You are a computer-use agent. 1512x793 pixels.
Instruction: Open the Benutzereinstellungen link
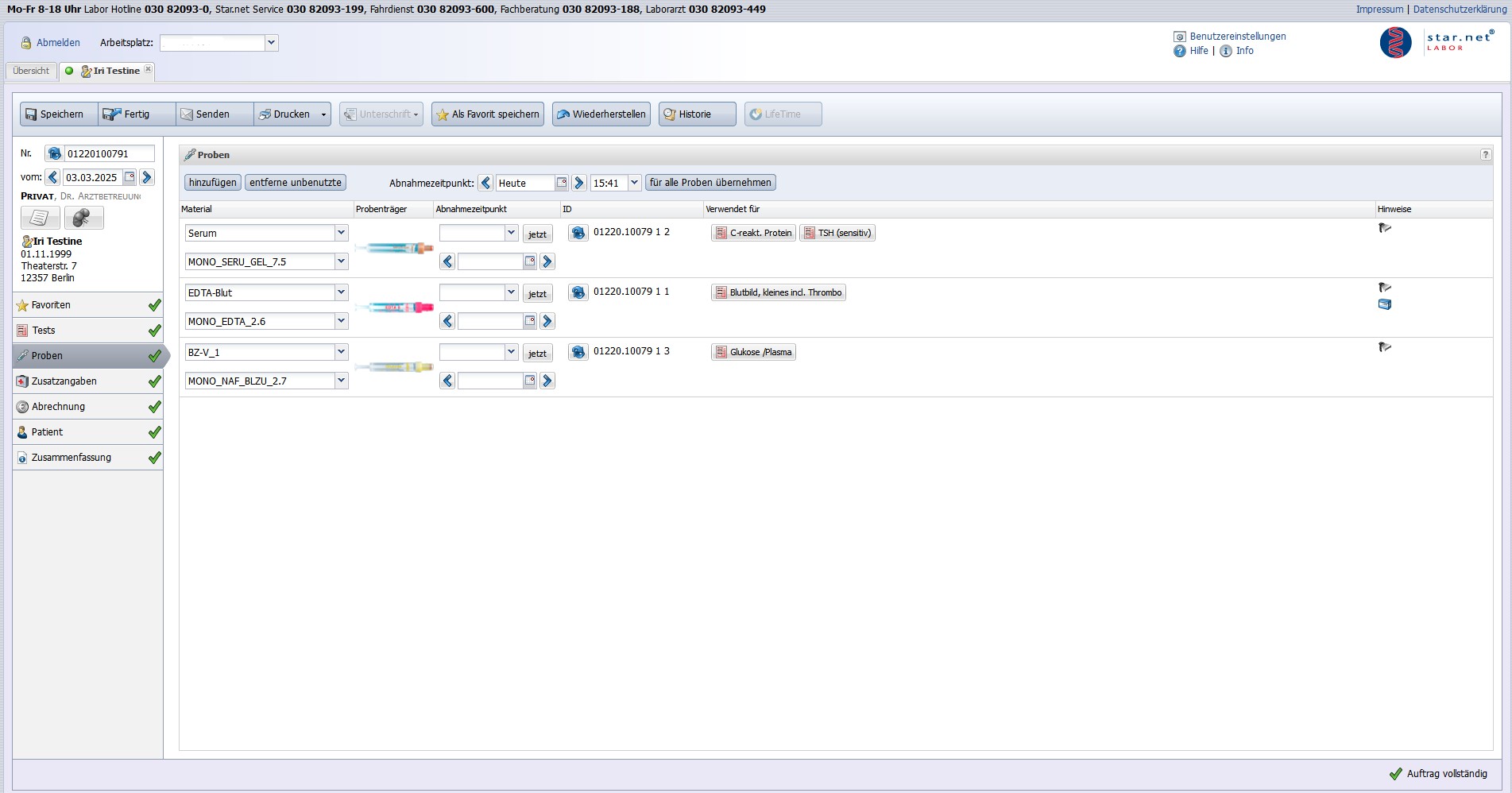coord(1237,37)
